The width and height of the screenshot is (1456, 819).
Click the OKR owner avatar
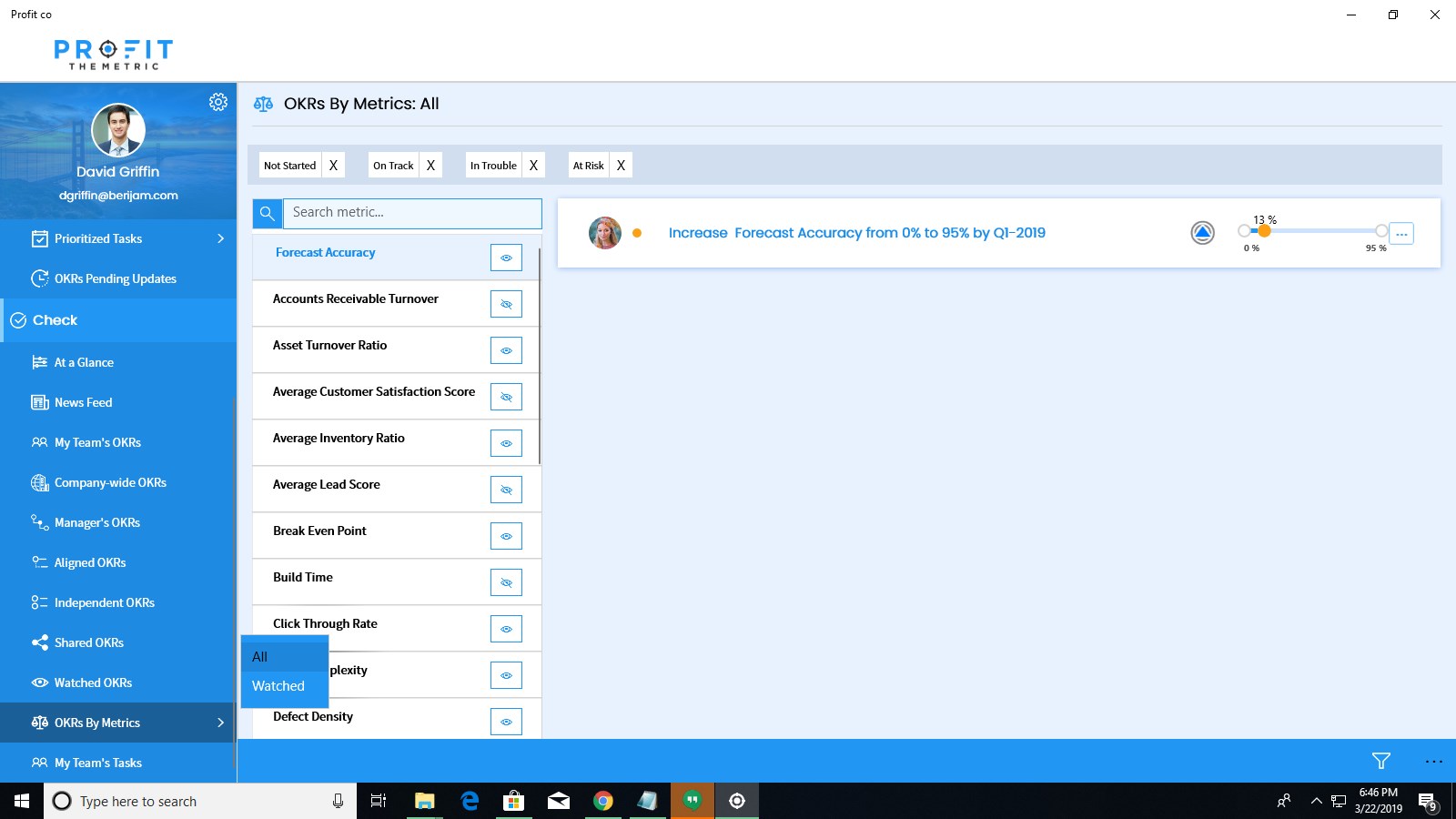point(604,233)
